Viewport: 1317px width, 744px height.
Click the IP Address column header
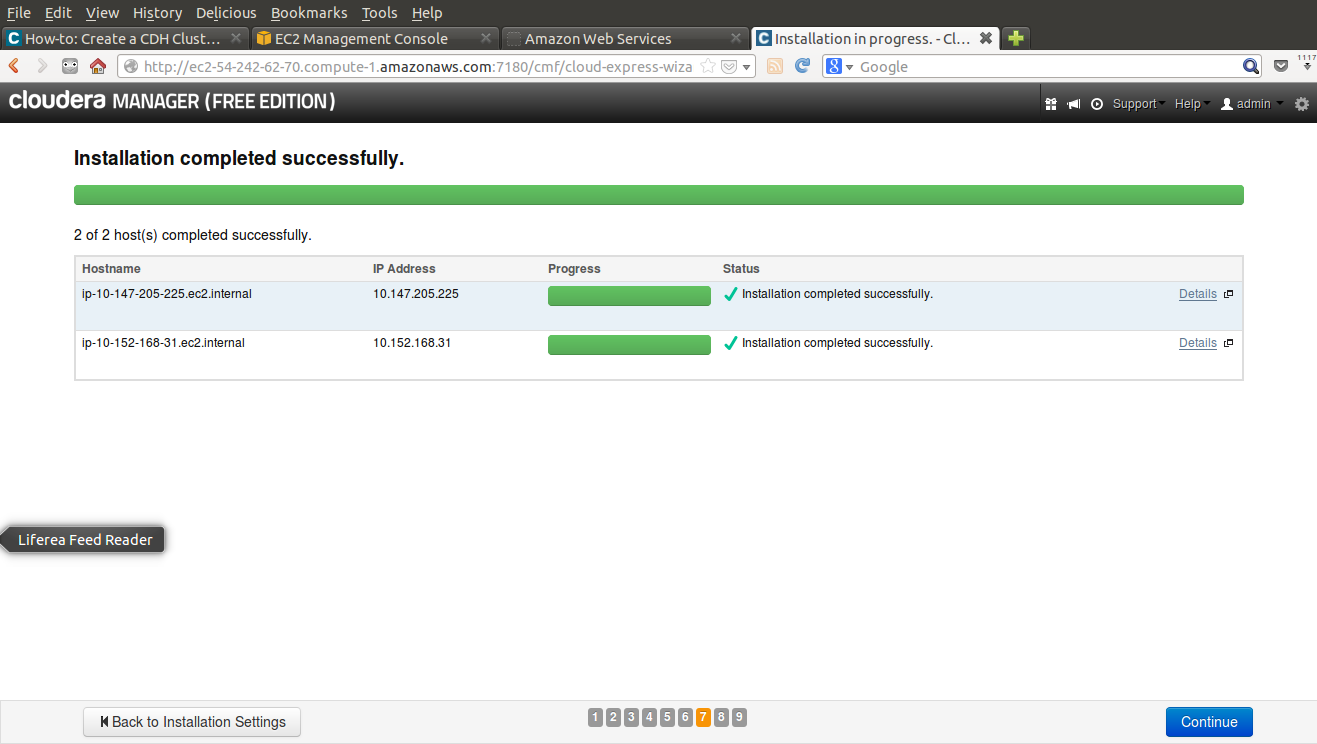point(404,269)
